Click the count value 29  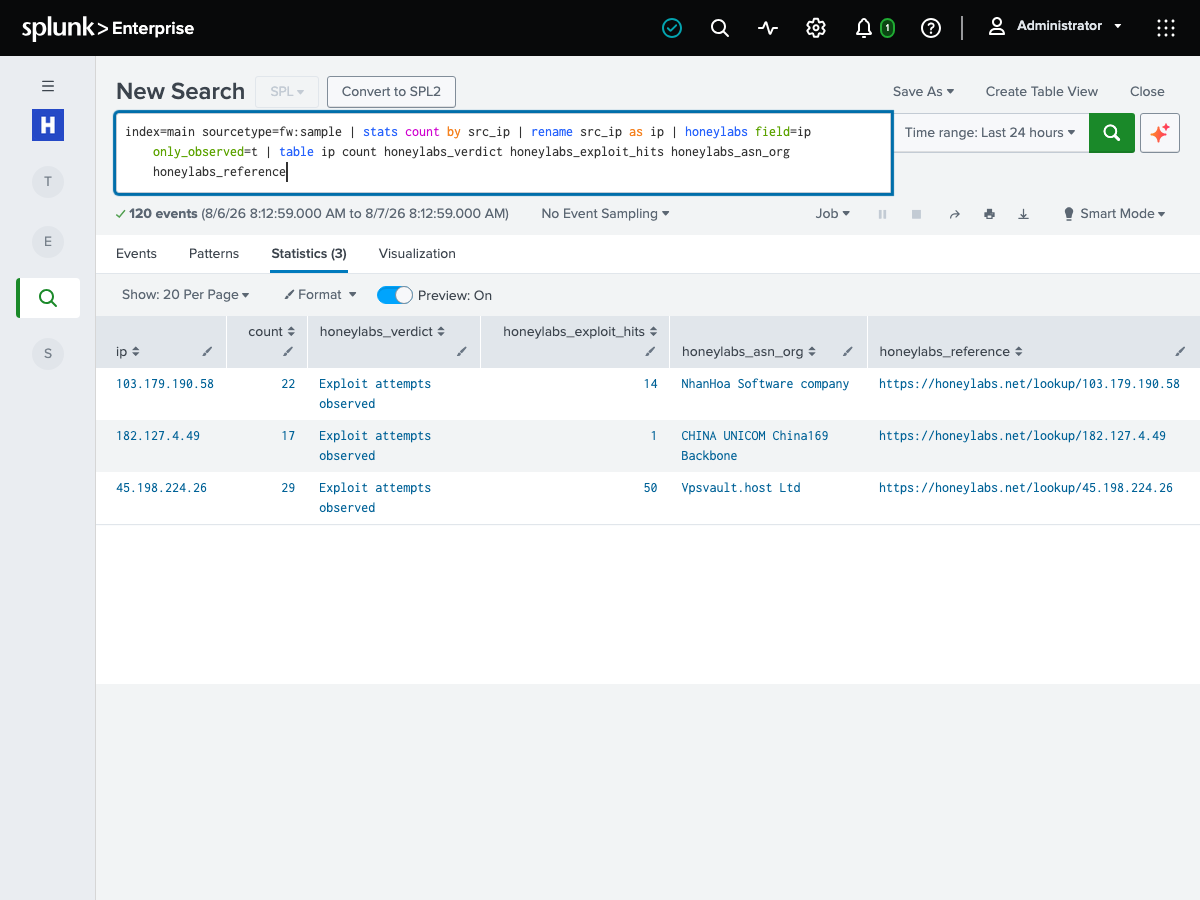[x=288, y=488]
